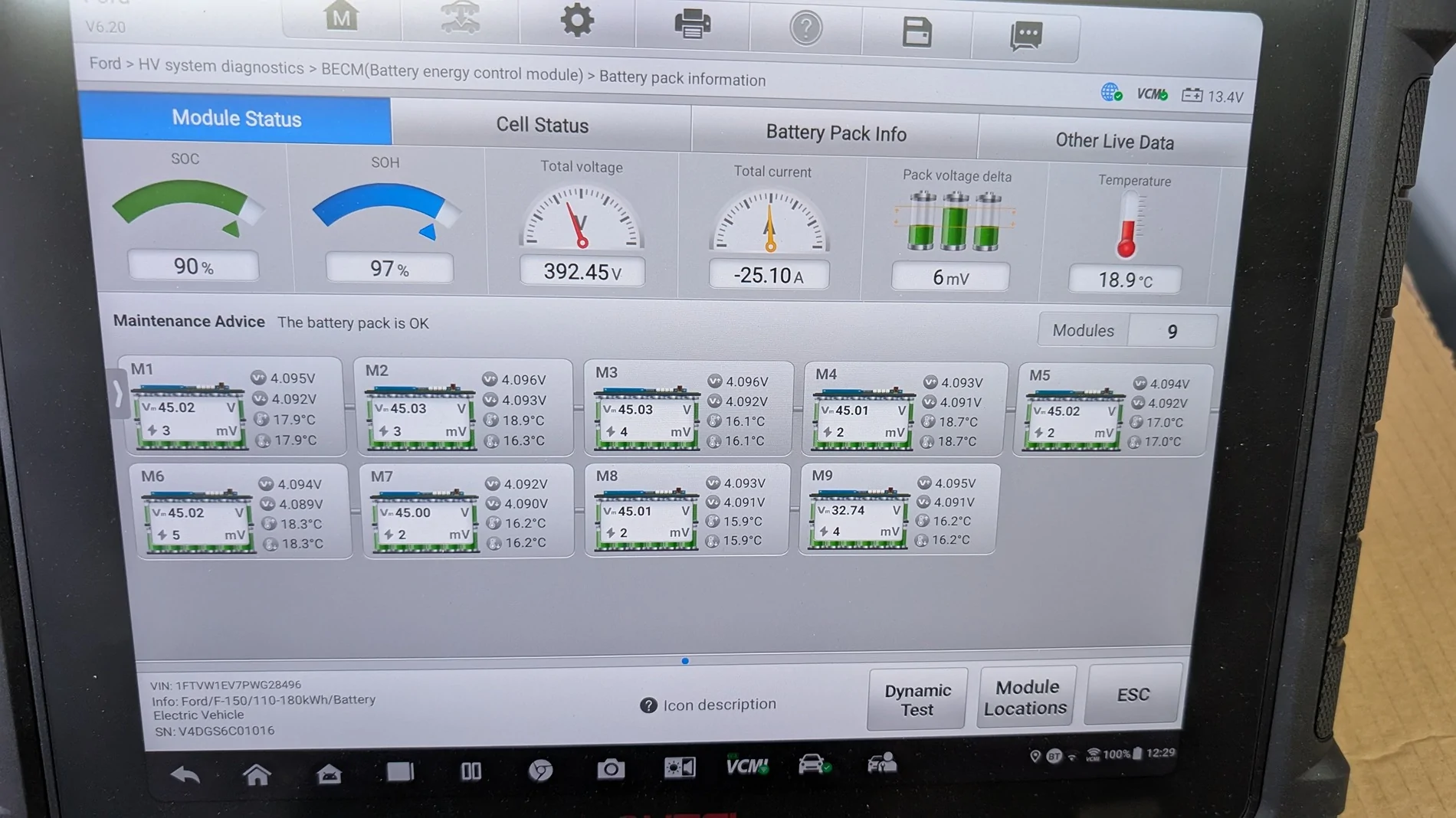
Task: Click the vehicle data manager icon
Action: 461,20
